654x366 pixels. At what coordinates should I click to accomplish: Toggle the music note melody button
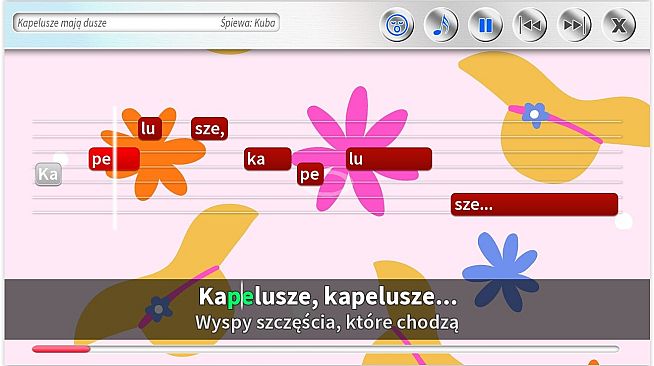click(441, 25)
